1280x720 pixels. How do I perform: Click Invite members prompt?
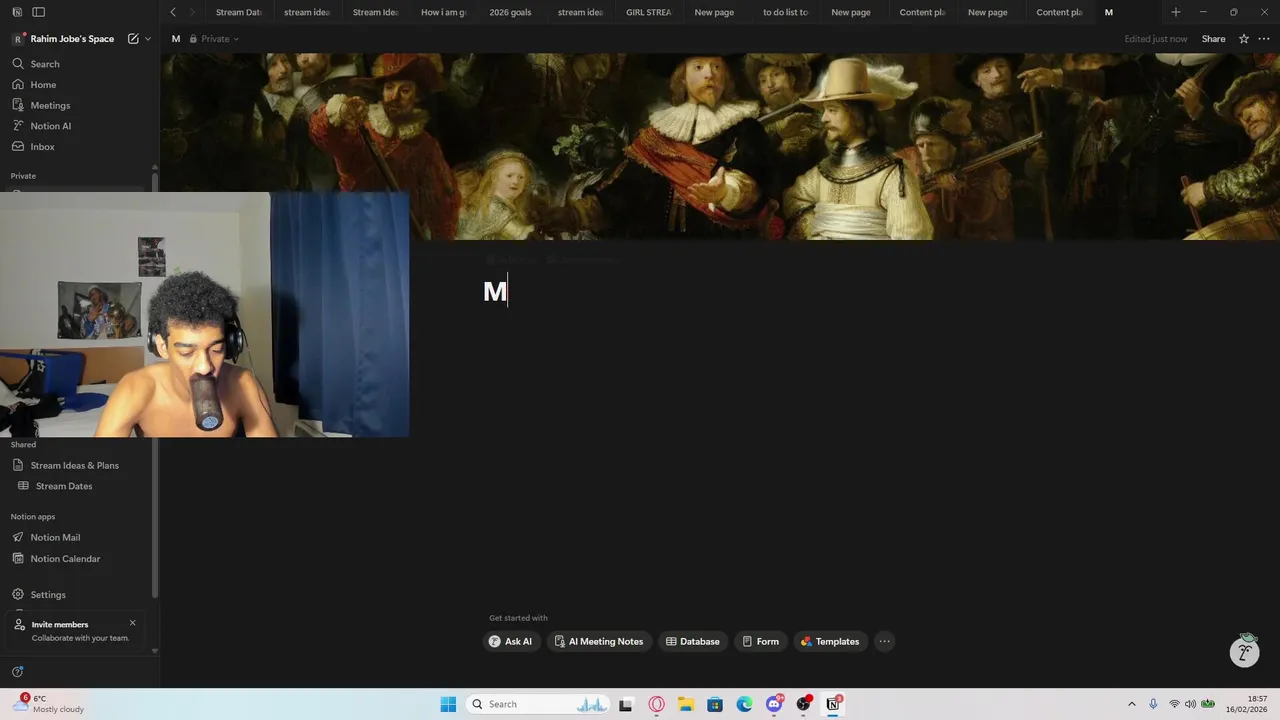click(76, 631)
